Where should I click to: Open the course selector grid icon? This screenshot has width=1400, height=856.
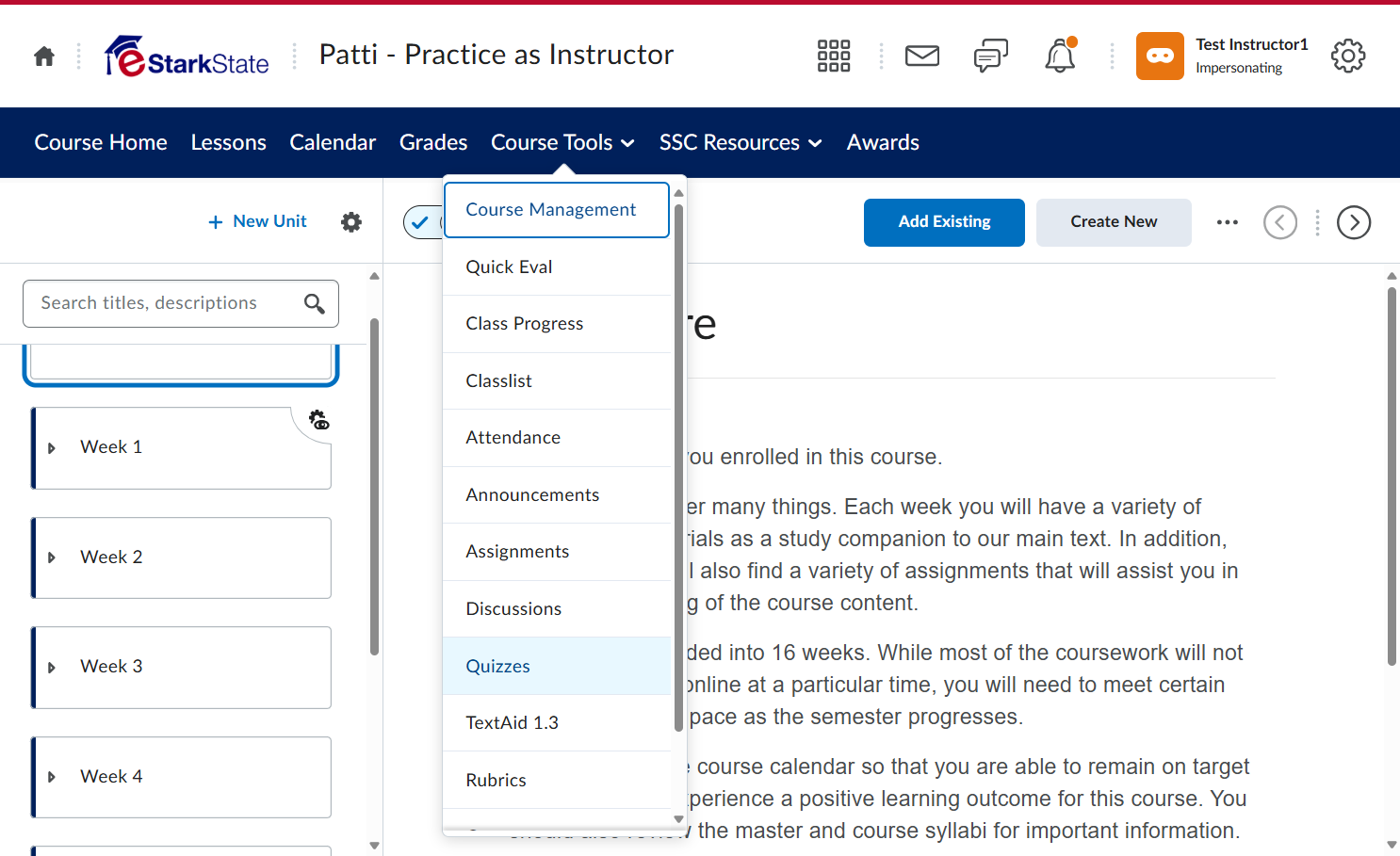click(x=834, y=57)
